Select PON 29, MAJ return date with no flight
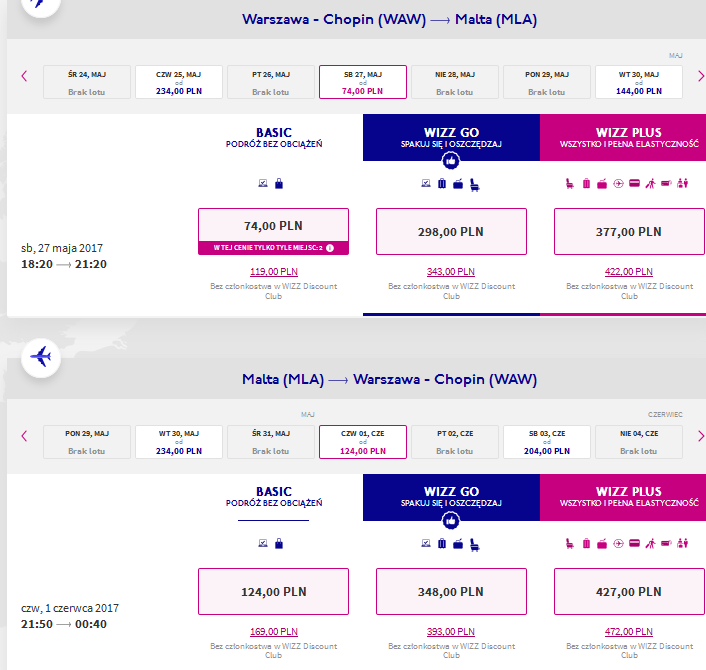Viewport: 706px width, 670px height. (x=87, y=442)
